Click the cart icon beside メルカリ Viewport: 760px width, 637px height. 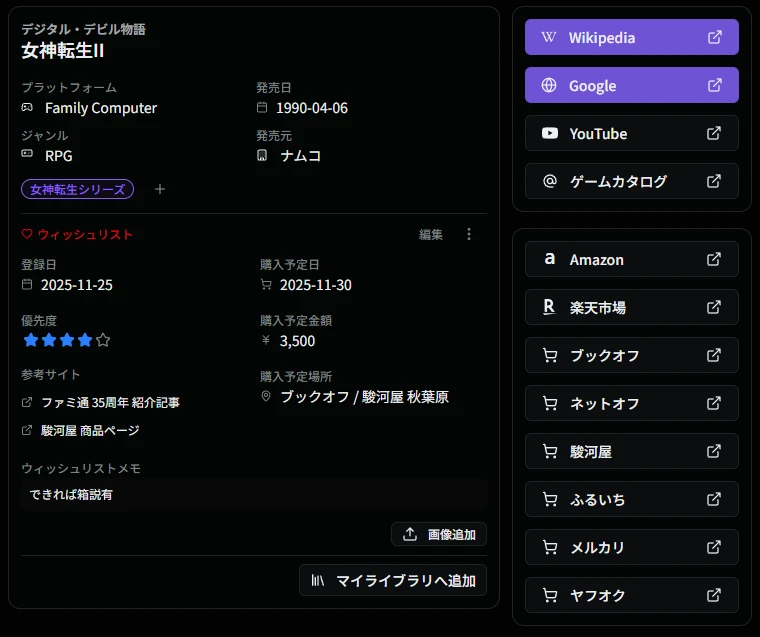click(x=550, y=547)
